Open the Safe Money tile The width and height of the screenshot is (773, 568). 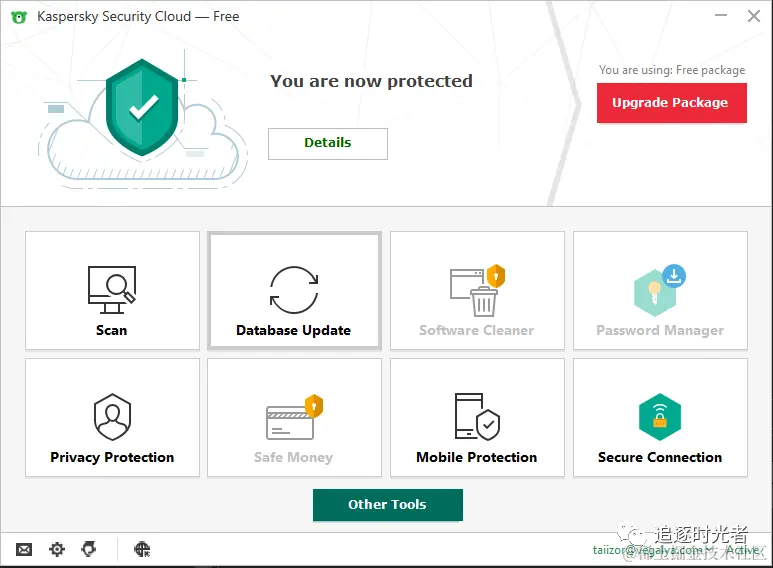point(294,418)
